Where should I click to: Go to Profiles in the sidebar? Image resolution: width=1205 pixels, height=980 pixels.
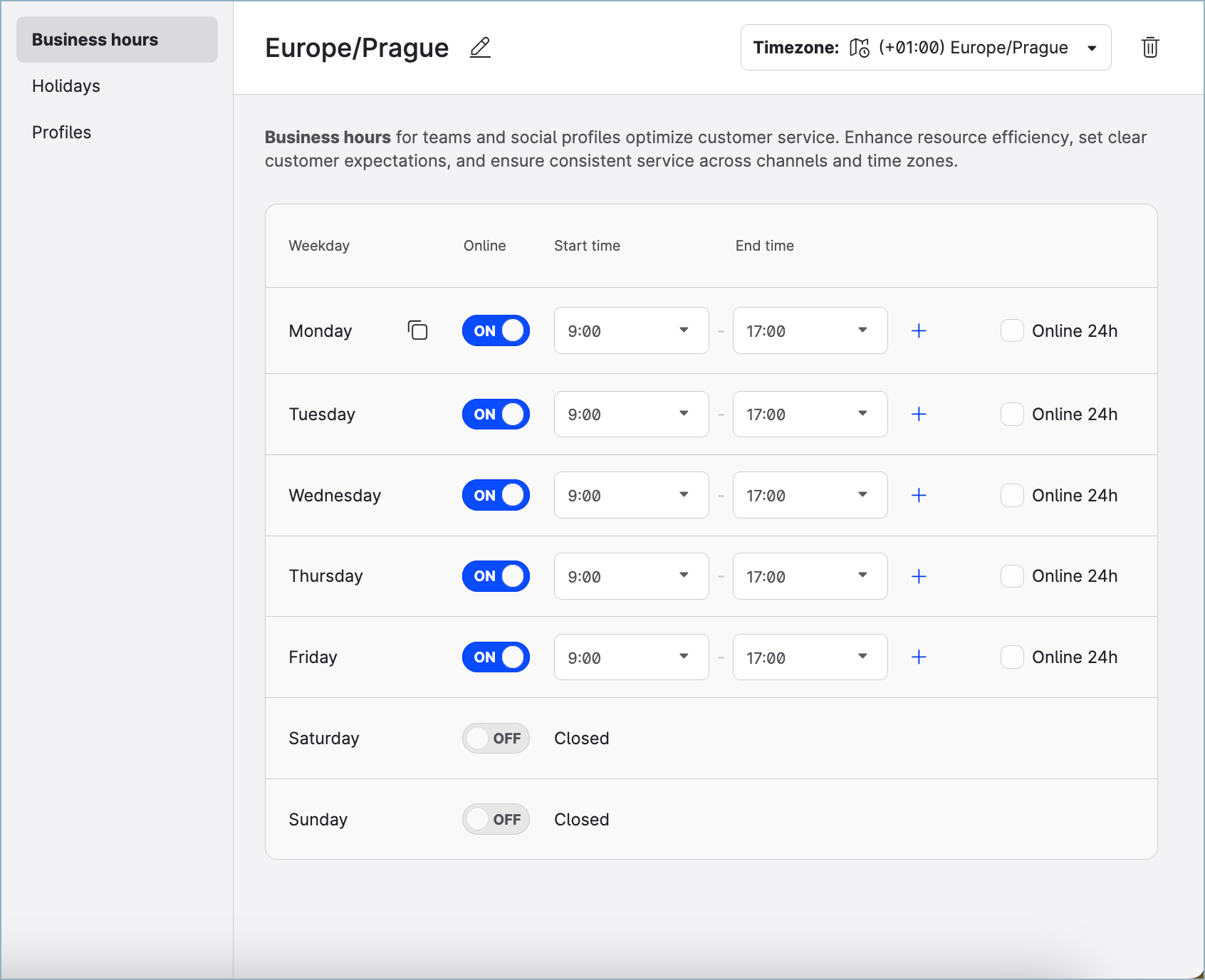click(x=62, y=132)
